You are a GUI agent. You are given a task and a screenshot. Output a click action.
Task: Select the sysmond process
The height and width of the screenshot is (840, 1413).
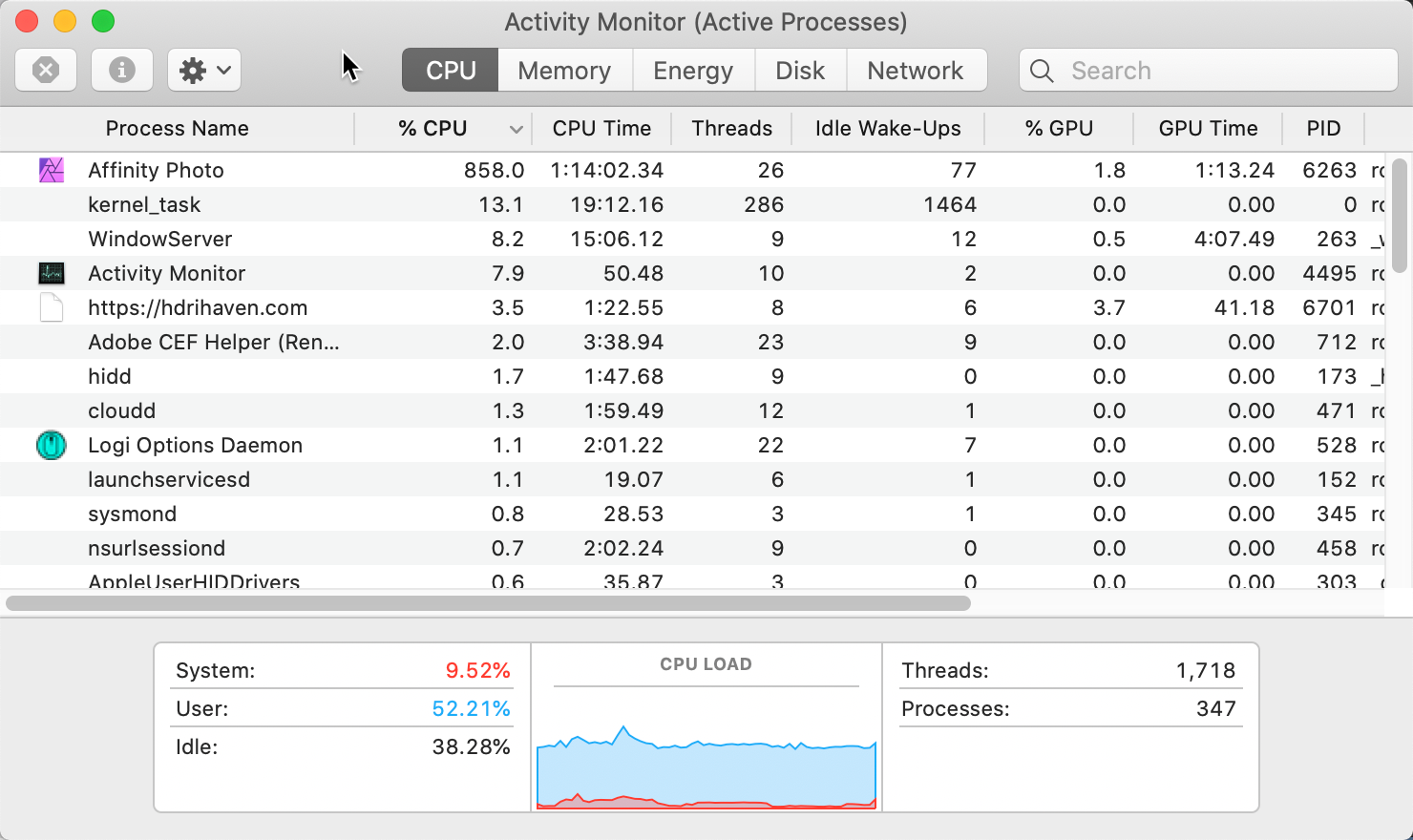click(132, 514)
